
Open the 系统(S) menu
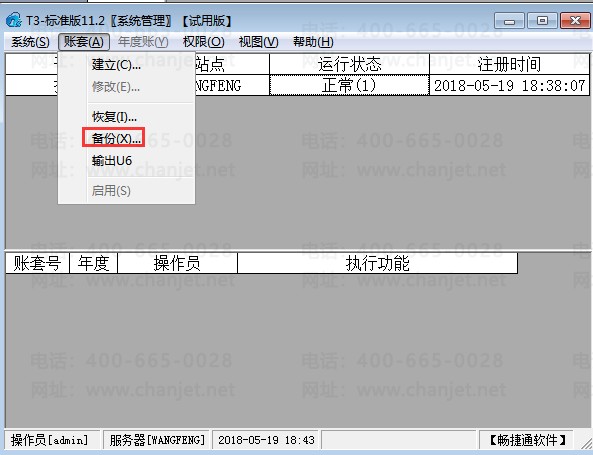pos(30,42)
